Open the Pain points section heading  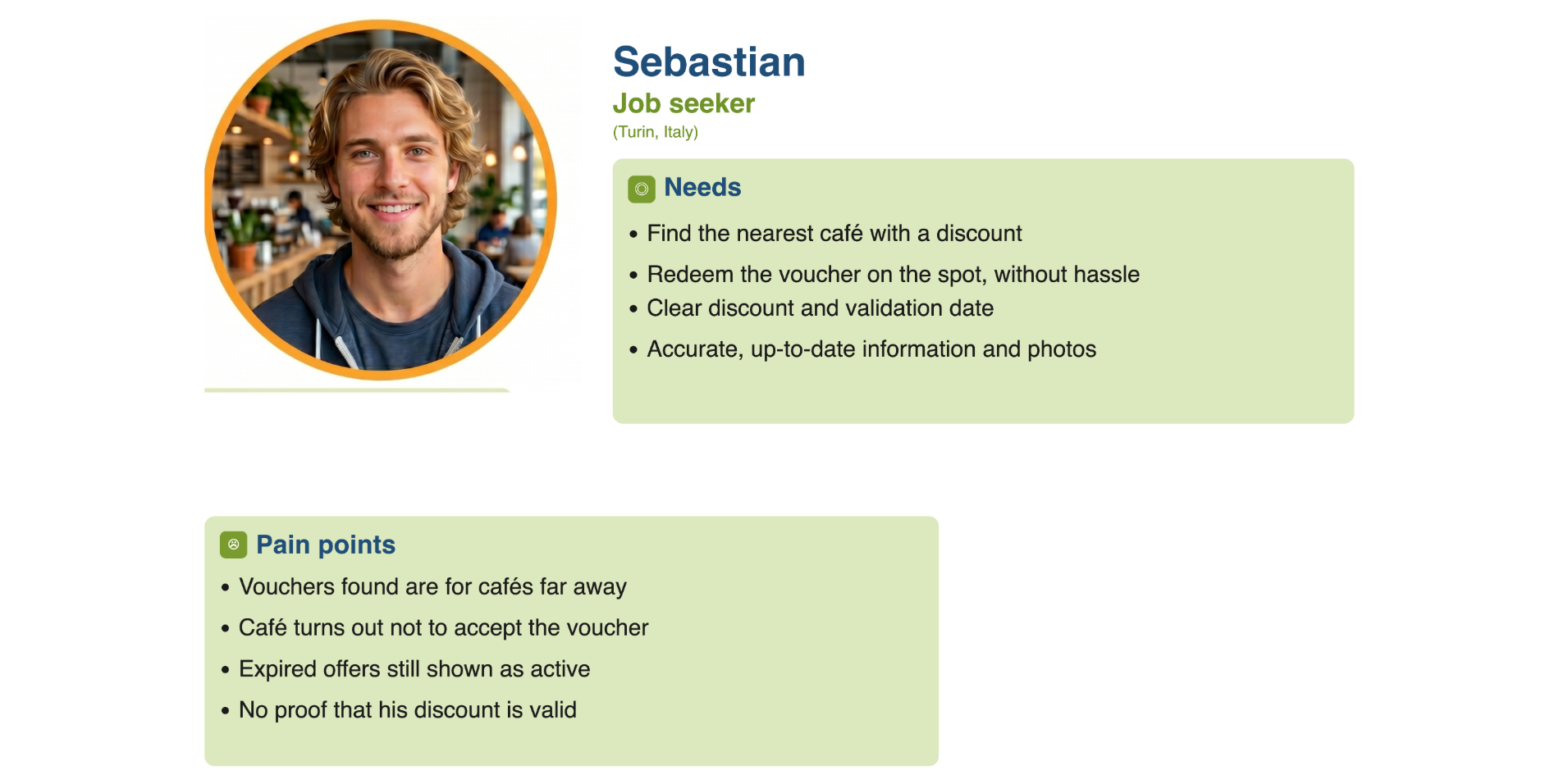pos(326,545)
